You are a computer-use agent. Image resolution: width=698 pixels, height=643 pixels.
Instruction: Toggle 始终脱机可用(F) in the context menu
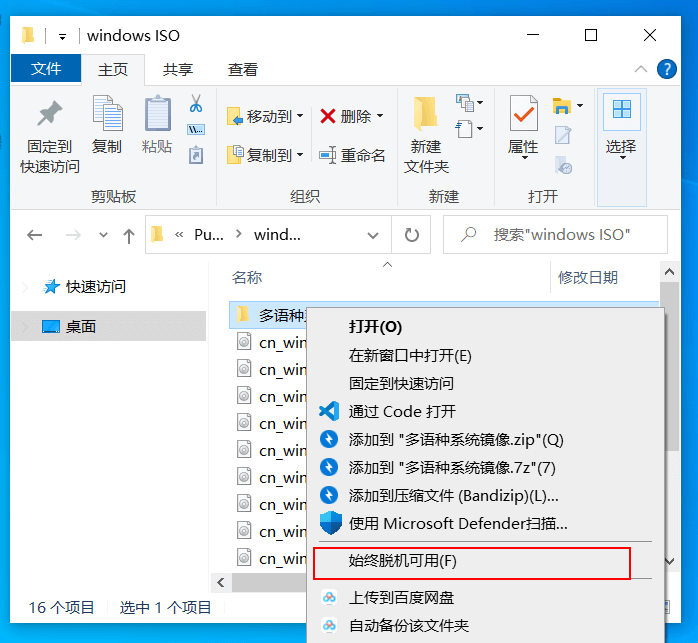point(472,564)
